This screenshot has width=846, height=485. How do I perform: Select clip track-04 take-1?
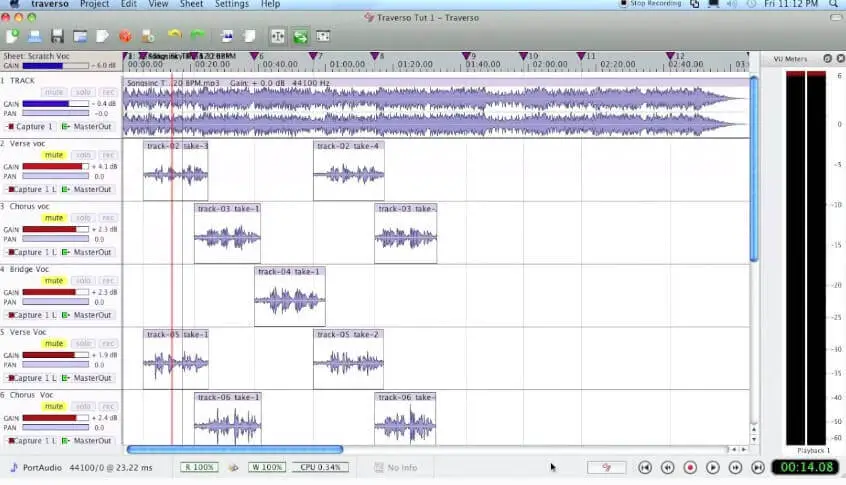pyautogui.click(x=290, y=296)
